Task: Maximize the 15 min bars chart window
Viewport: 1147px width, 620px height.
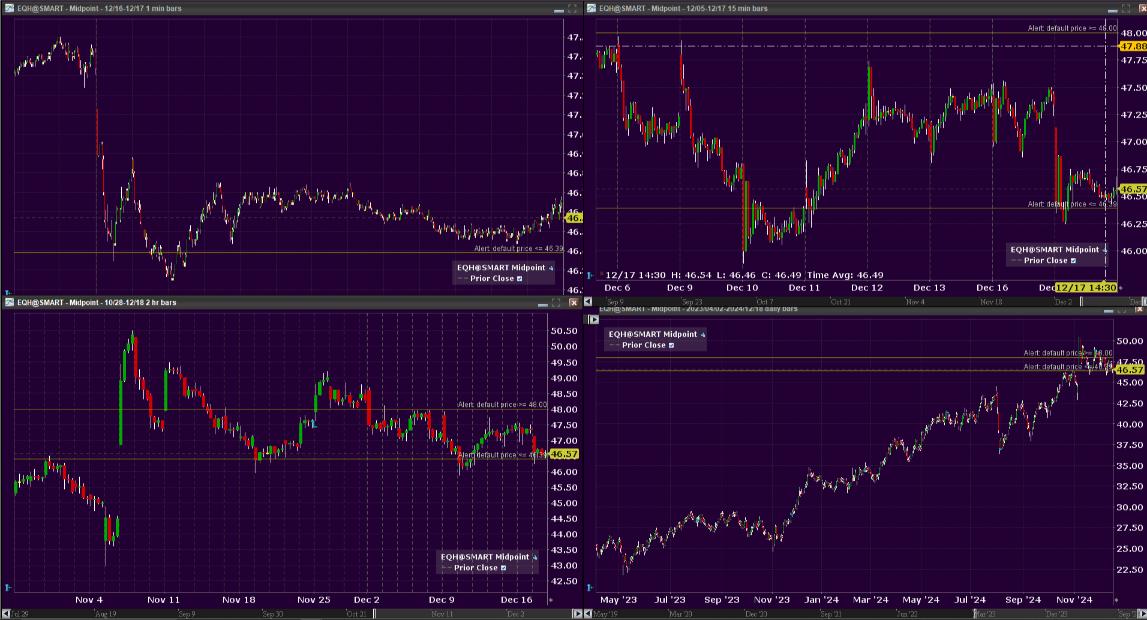Action: [1124, 9]
